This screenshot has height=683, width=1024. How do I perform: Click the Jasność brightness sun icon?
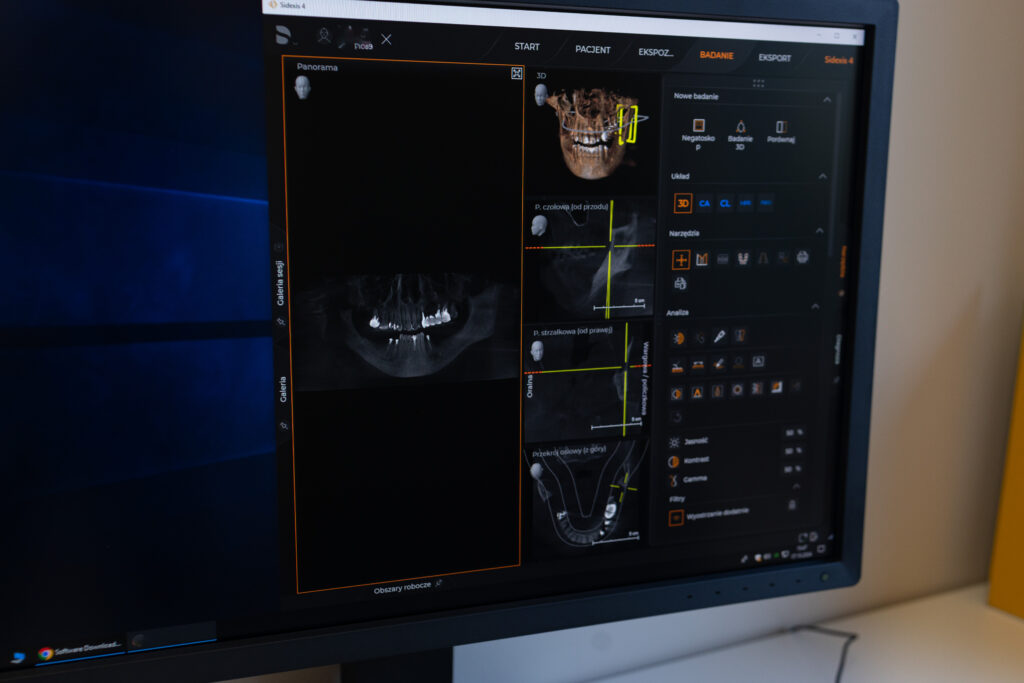[673, 442]
